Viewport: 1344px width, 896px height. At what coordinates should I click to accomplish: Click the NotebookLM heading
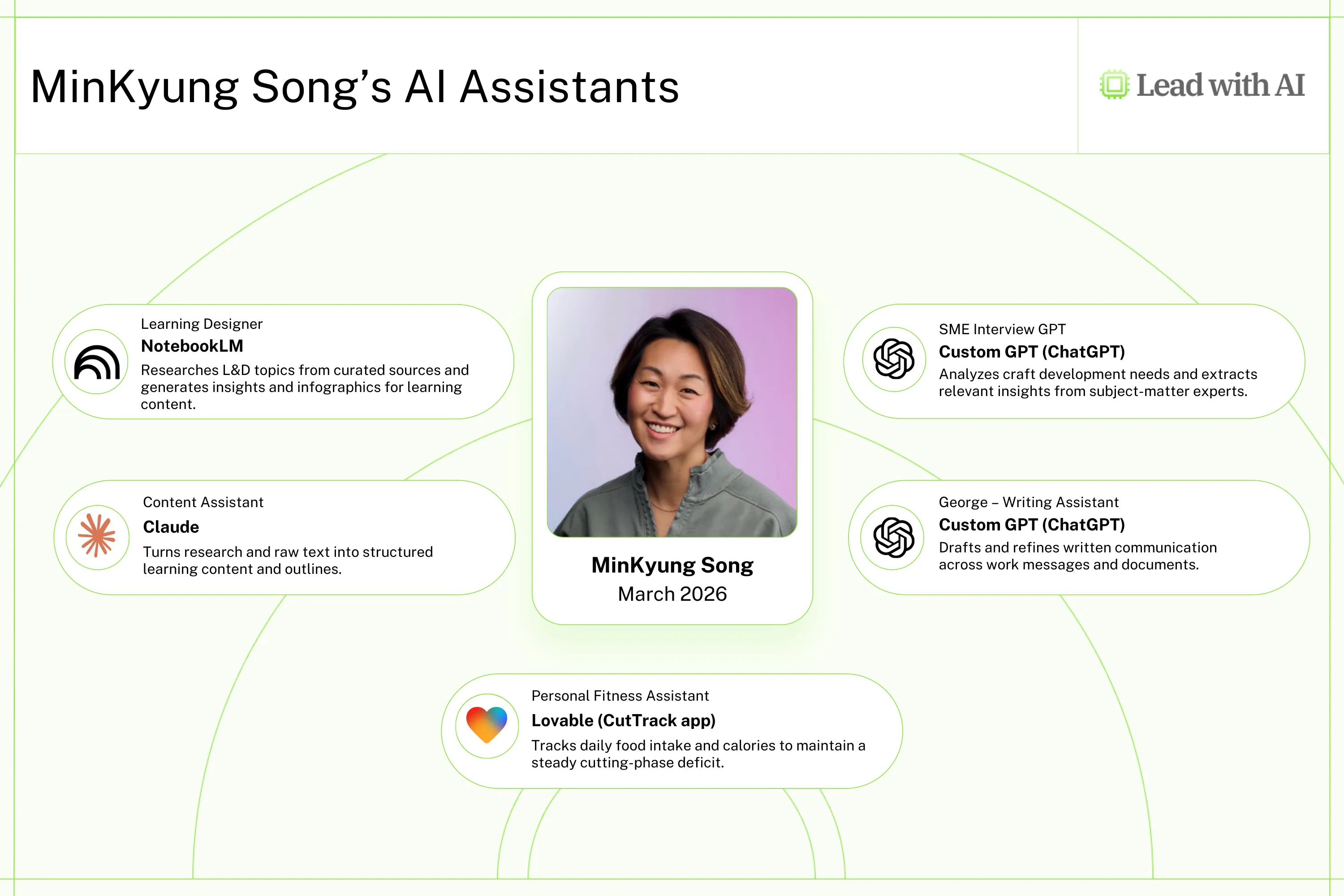(192, 346)
